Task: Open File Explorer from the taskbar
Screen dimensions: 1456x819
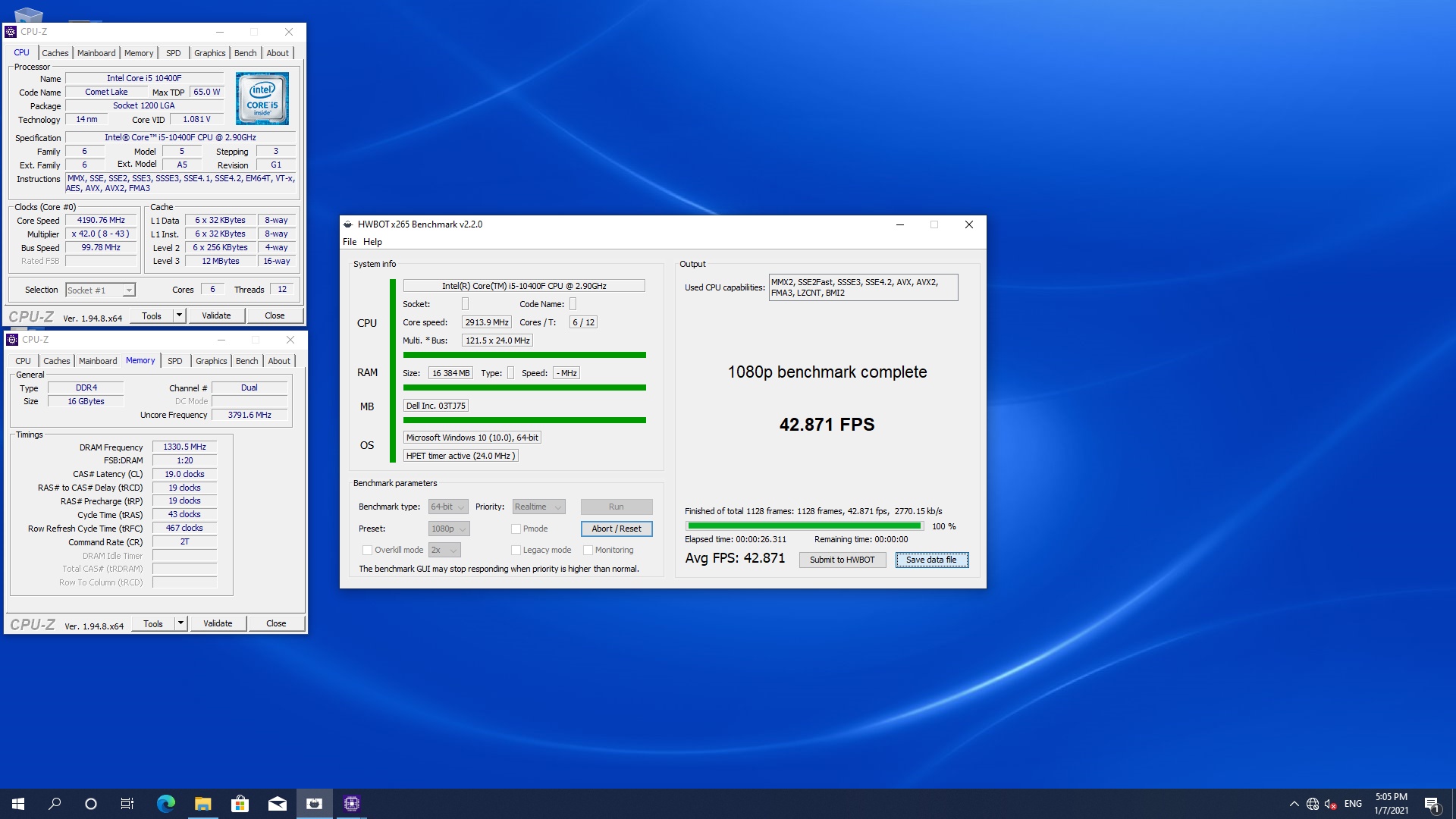Action: [202, 804]
